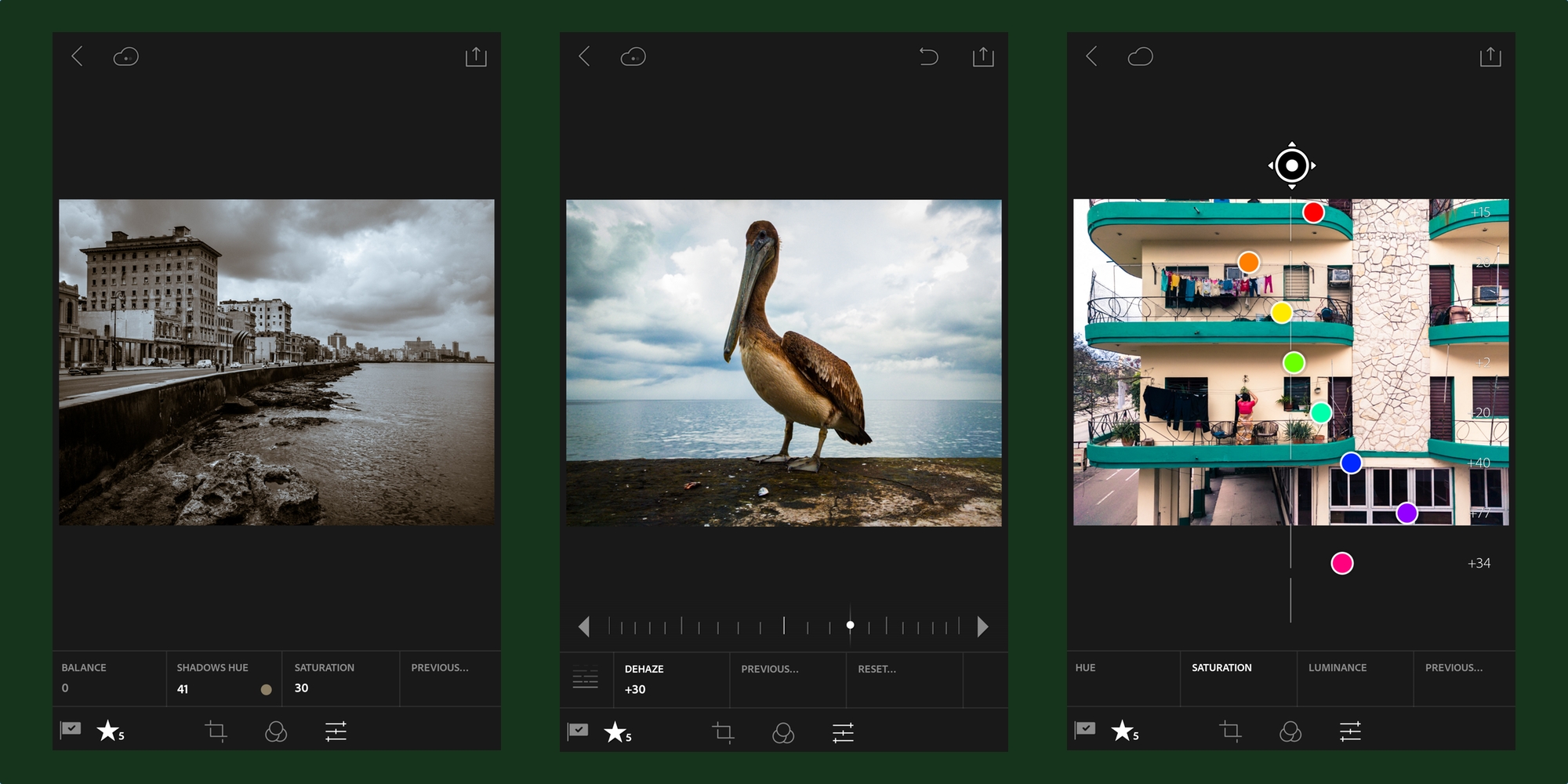The image size is (1568, 784).
Task: Select the targeted adjustment tool above balcony photo
Action: pos(1291,165)
